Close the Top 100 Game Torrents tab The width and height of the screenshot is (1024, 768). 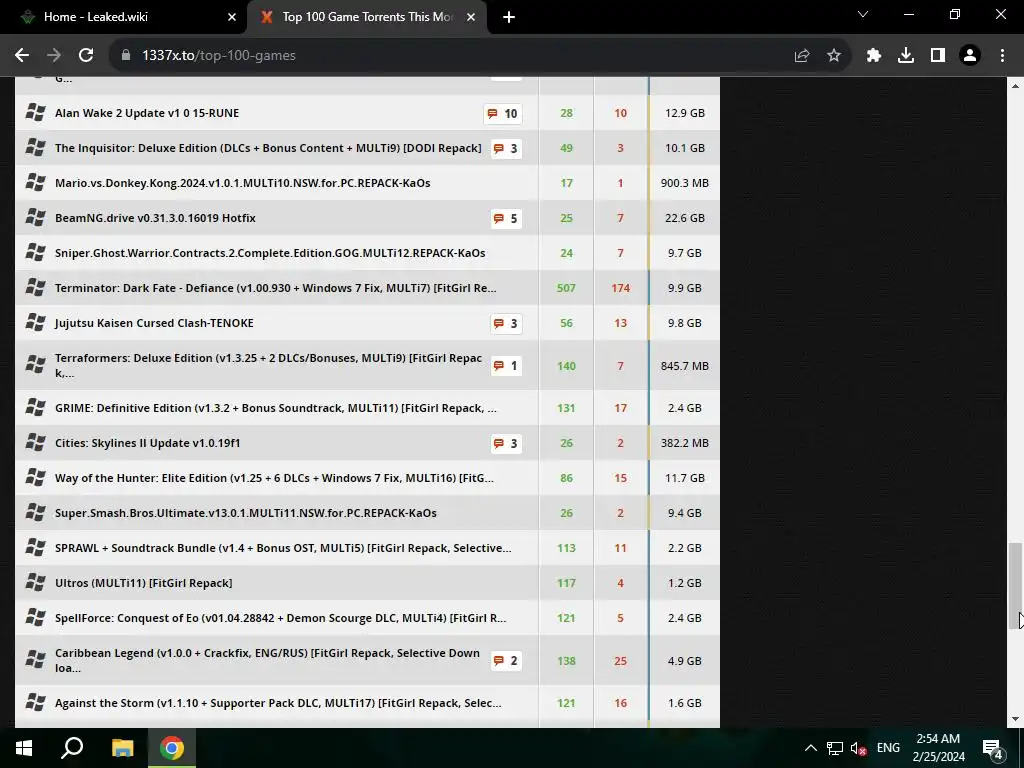pos(471,18)
